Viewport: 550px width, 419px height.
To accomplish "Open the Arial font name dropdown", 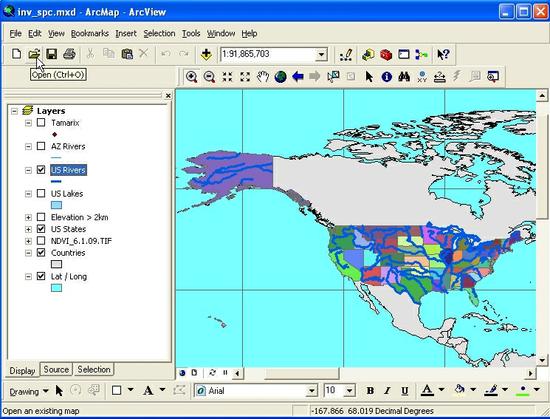I will 311,391.
